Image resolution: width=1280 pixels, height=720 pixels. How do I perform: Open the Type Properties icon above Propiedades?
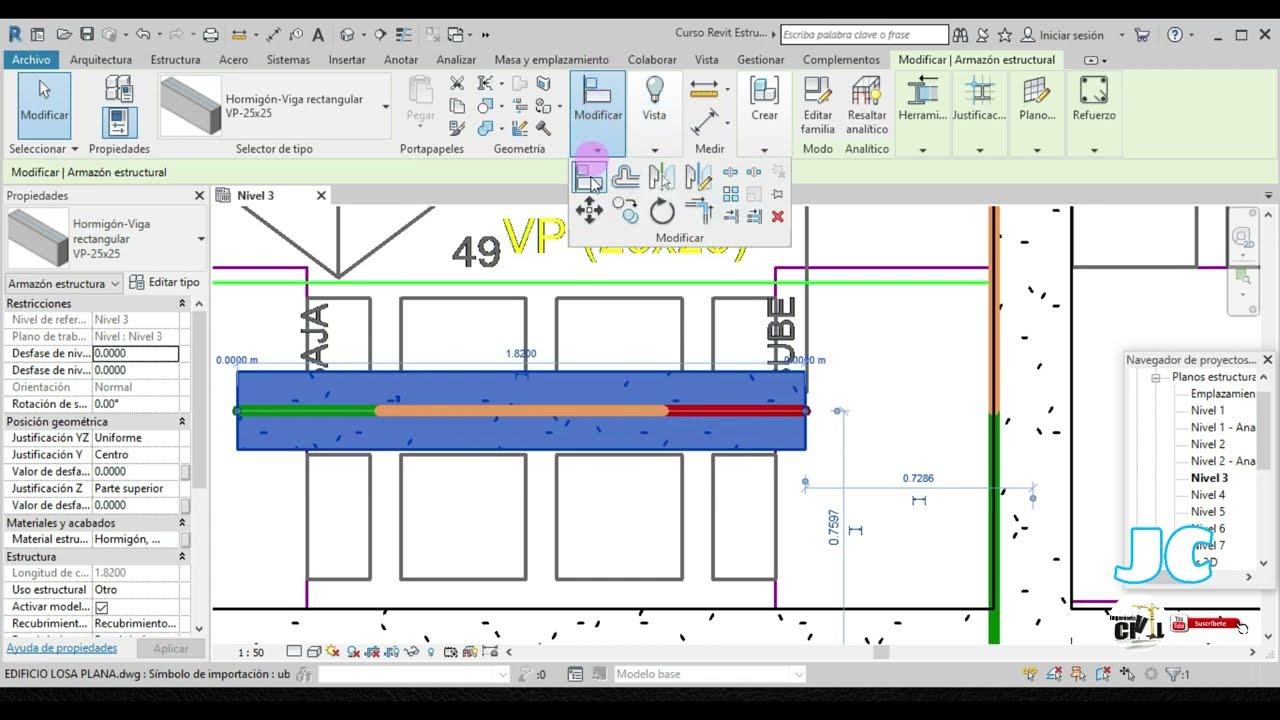point(119,88)
